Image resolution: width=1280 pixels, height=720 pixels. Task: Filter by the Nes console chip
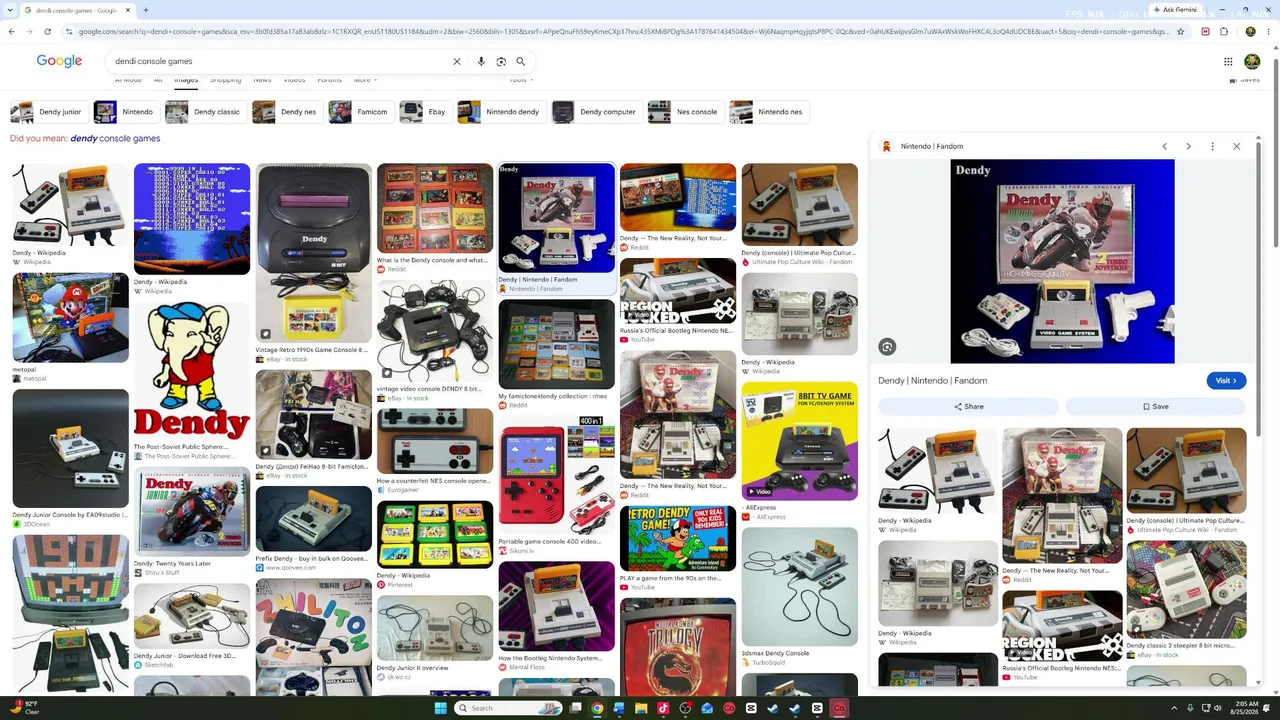tap(685, 112)
